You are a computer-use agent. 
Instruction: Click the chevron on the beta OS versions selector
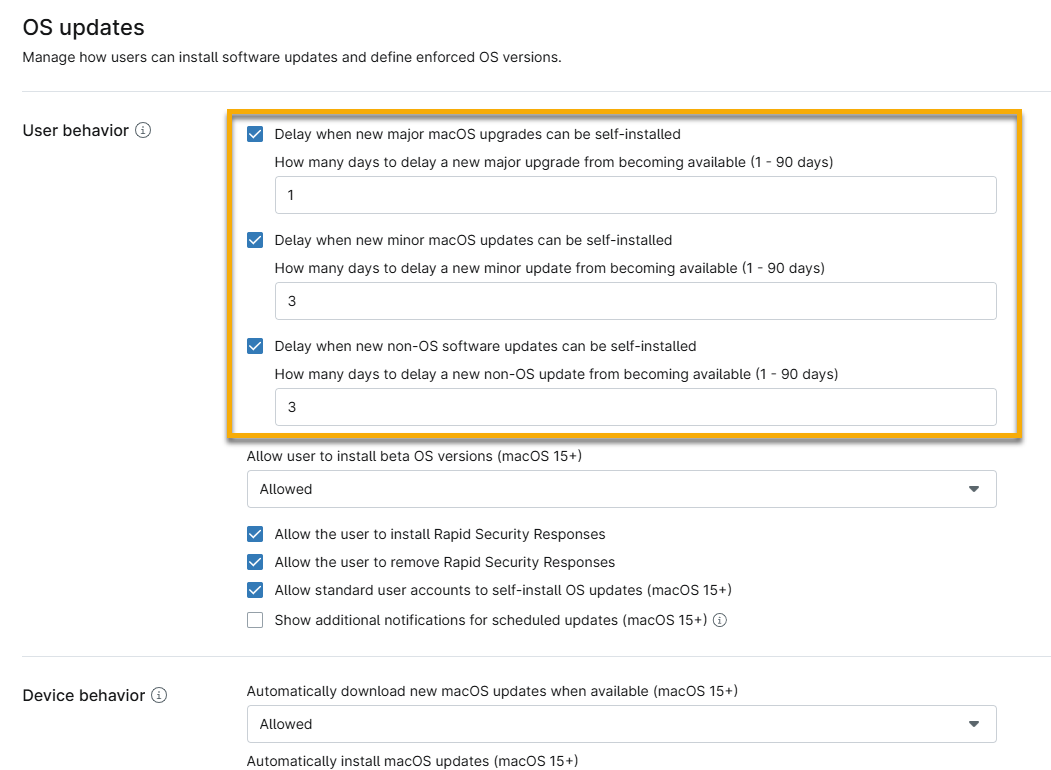point(973,489)
